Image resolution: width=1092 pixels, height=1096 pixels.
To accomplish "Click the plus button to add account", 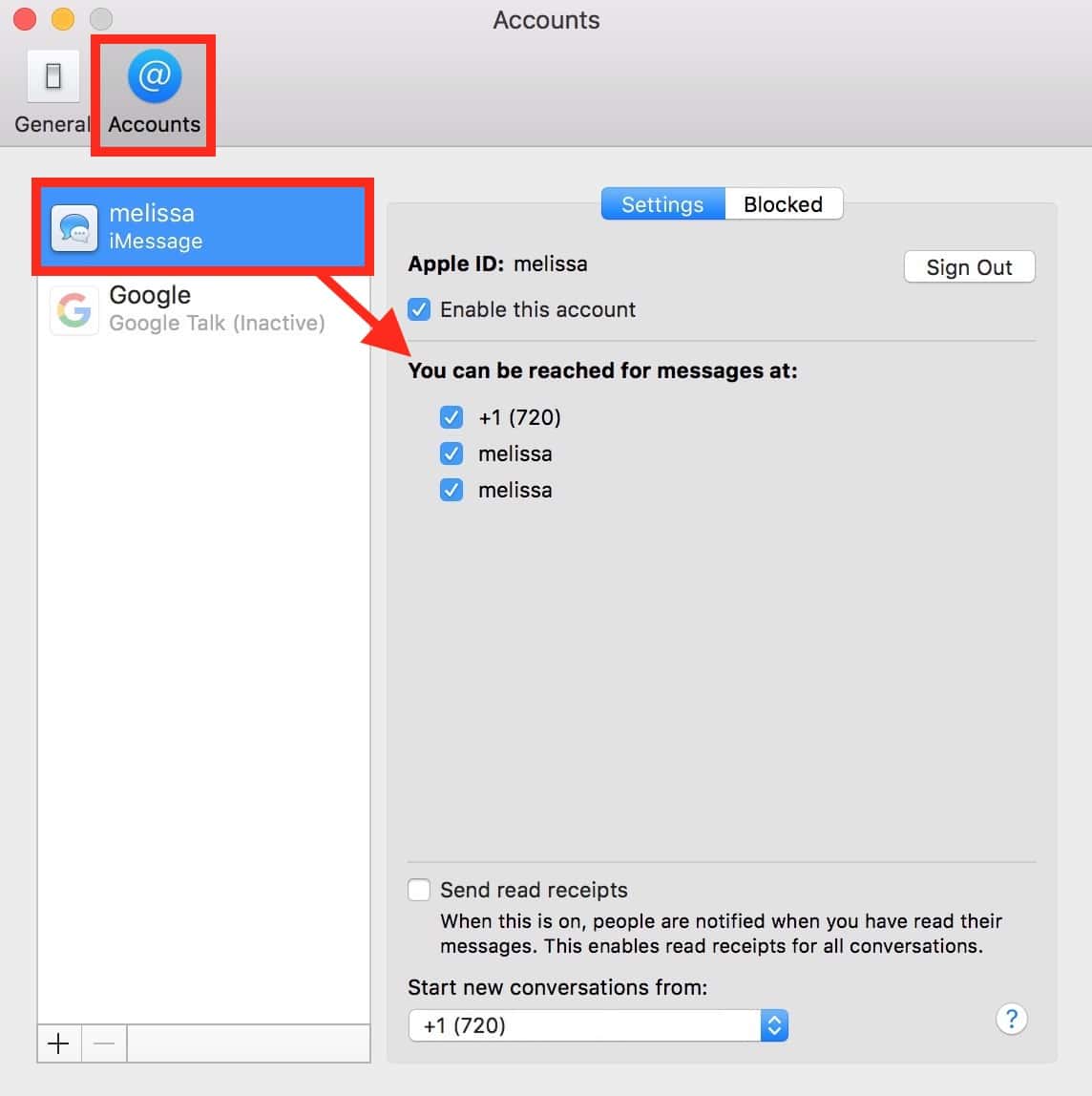I will [x=58, y=1043].
